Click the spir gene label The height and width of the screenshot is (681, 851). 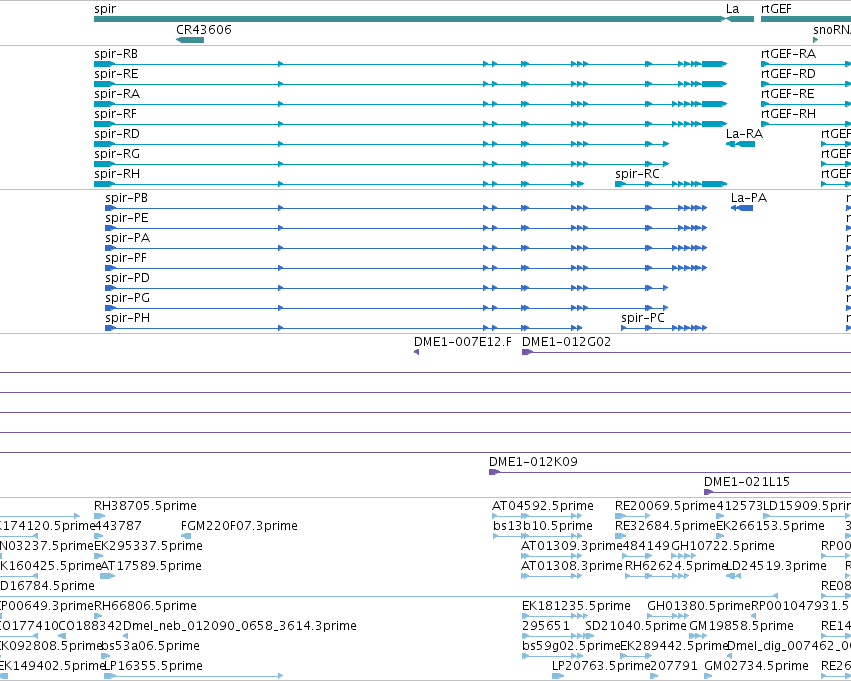pyautogui.click(x=105, y=9)
